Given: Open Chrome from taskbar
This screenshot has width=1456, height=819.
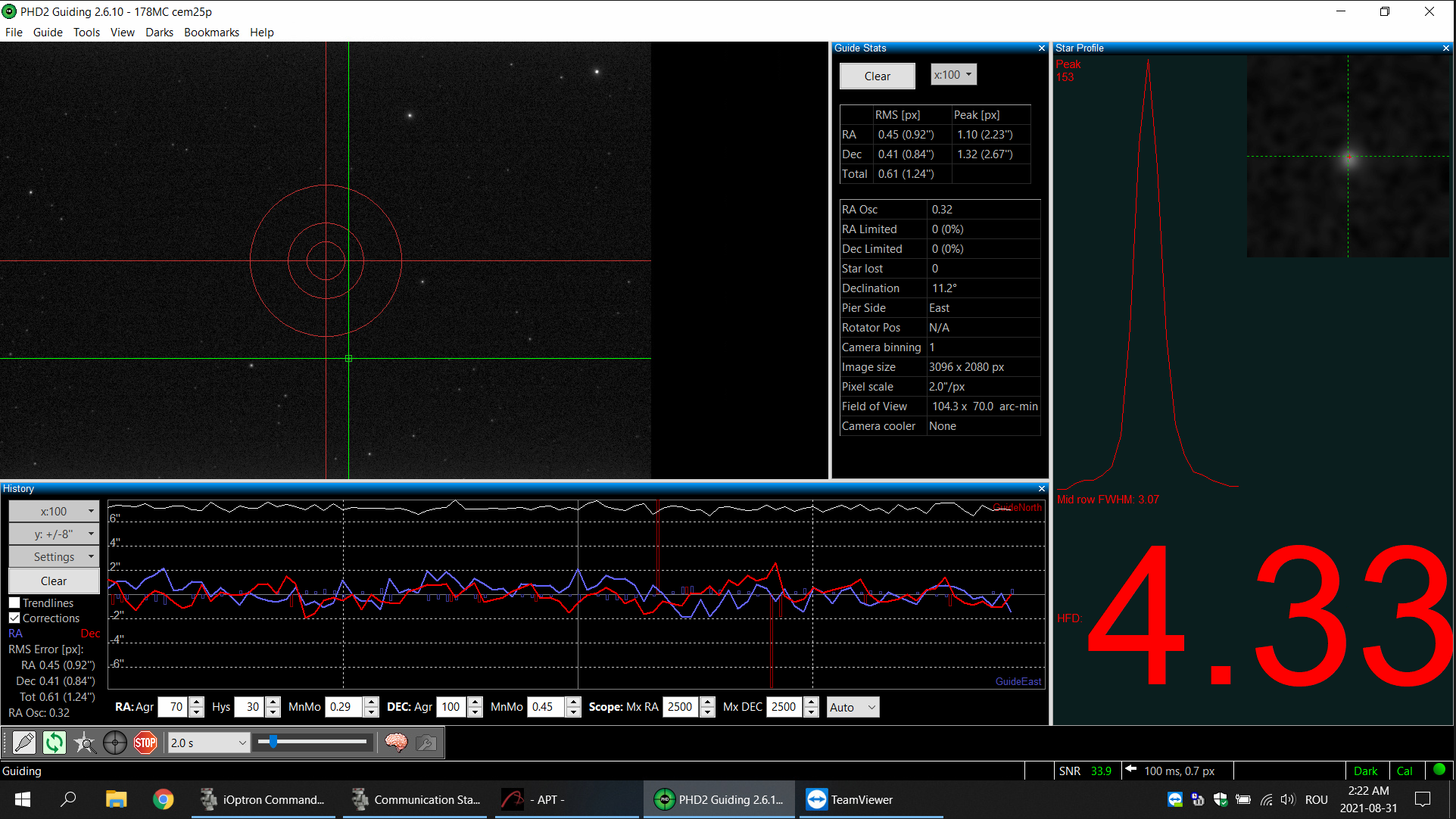Looking at the screenshot, I should (x=163, y=799).
